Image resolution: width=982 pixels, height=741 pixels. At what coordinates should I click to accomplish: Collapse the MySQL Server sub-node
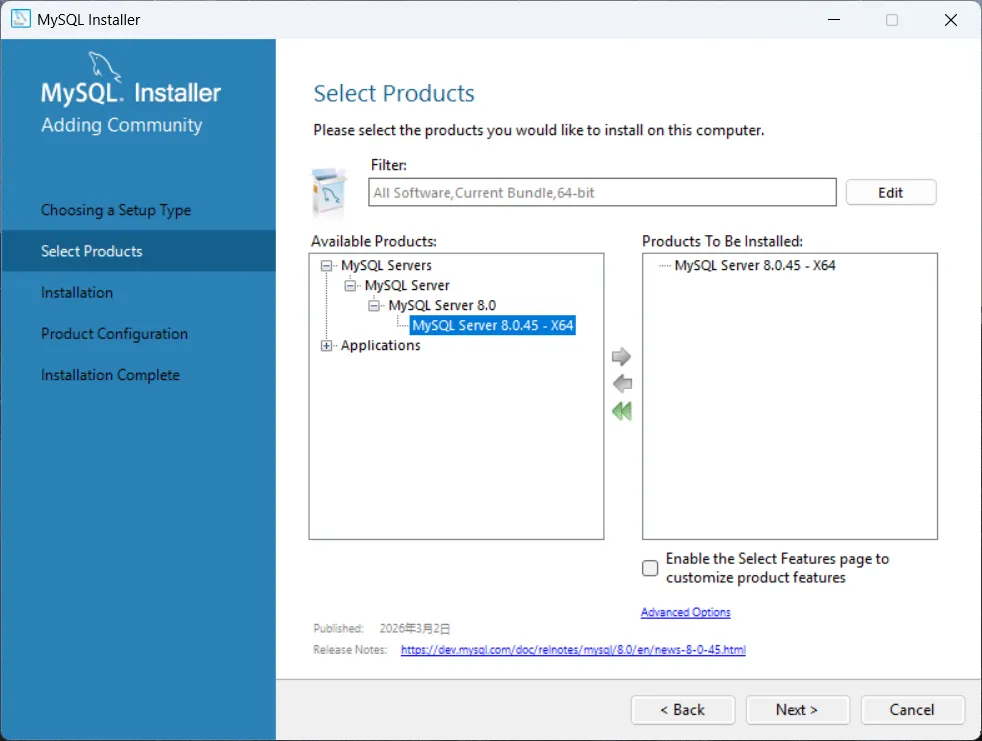(x=350, y=286)
